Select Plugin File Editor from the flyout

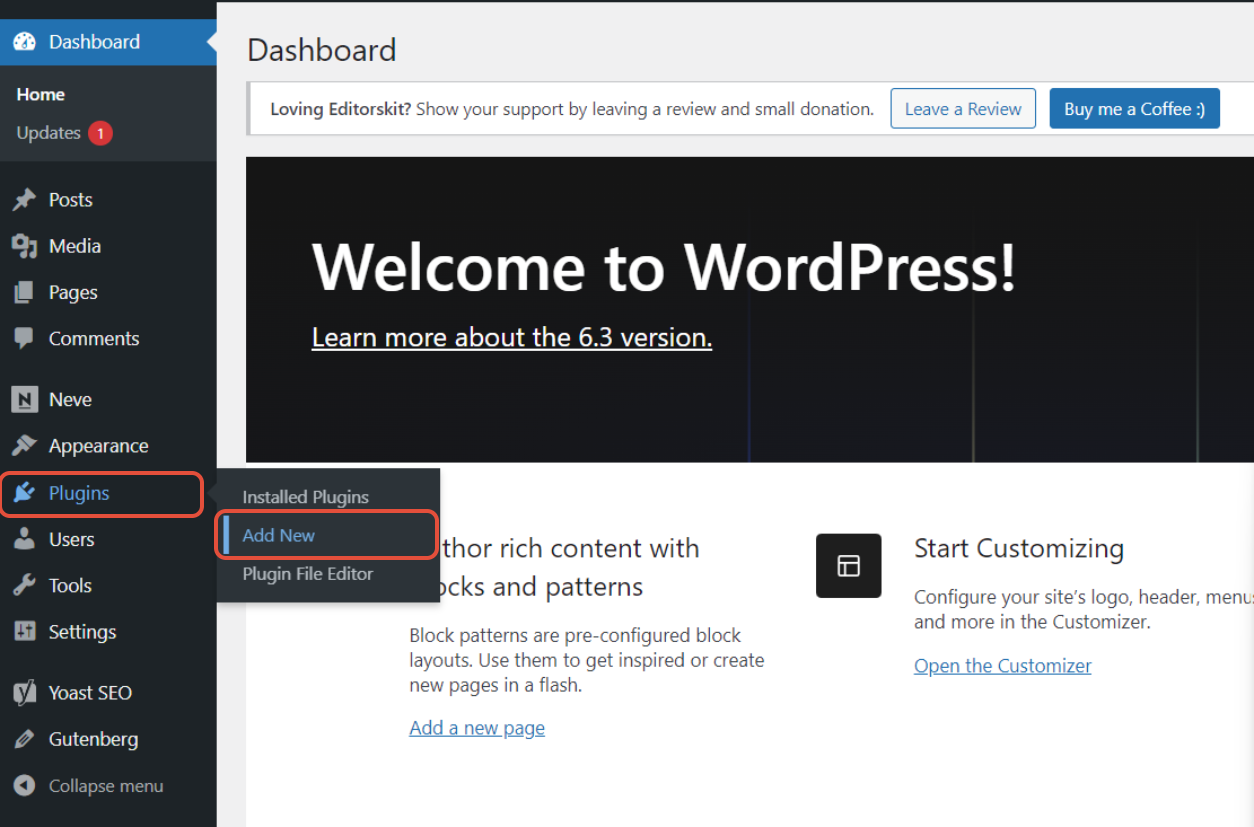(307, 574)
